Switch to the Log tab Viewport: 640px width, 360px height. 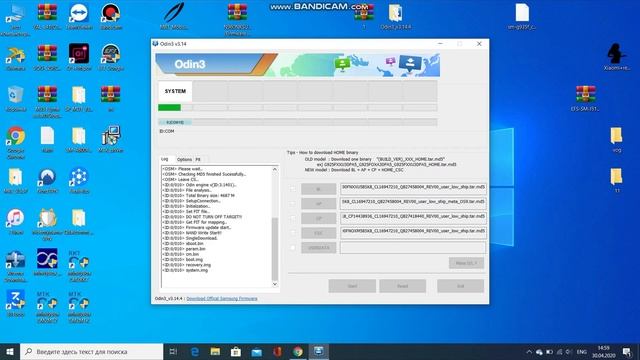coord(164,159)
